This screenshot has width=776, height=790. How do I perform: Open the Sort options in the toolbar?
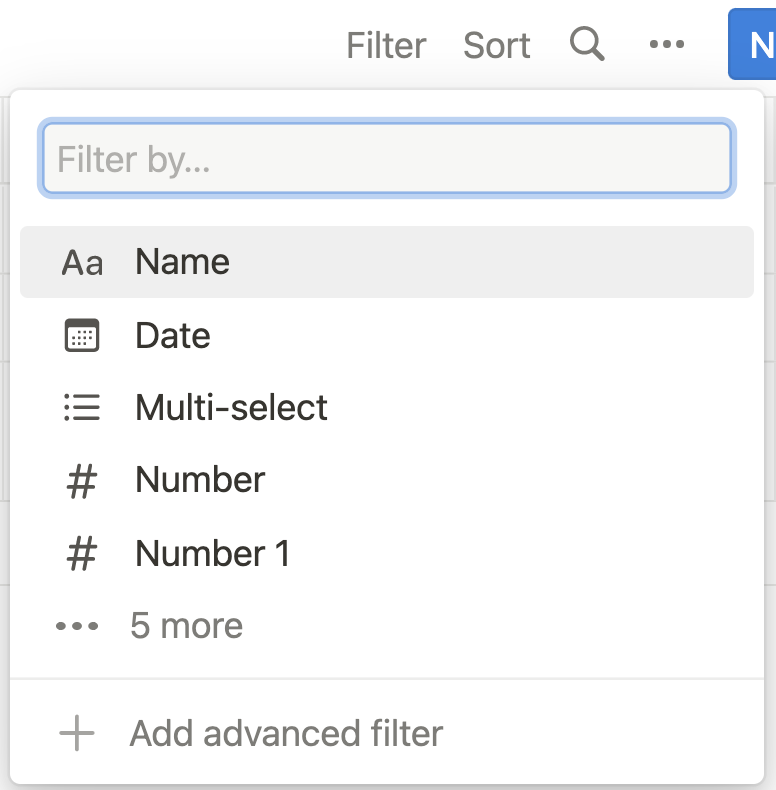(497, 45)
